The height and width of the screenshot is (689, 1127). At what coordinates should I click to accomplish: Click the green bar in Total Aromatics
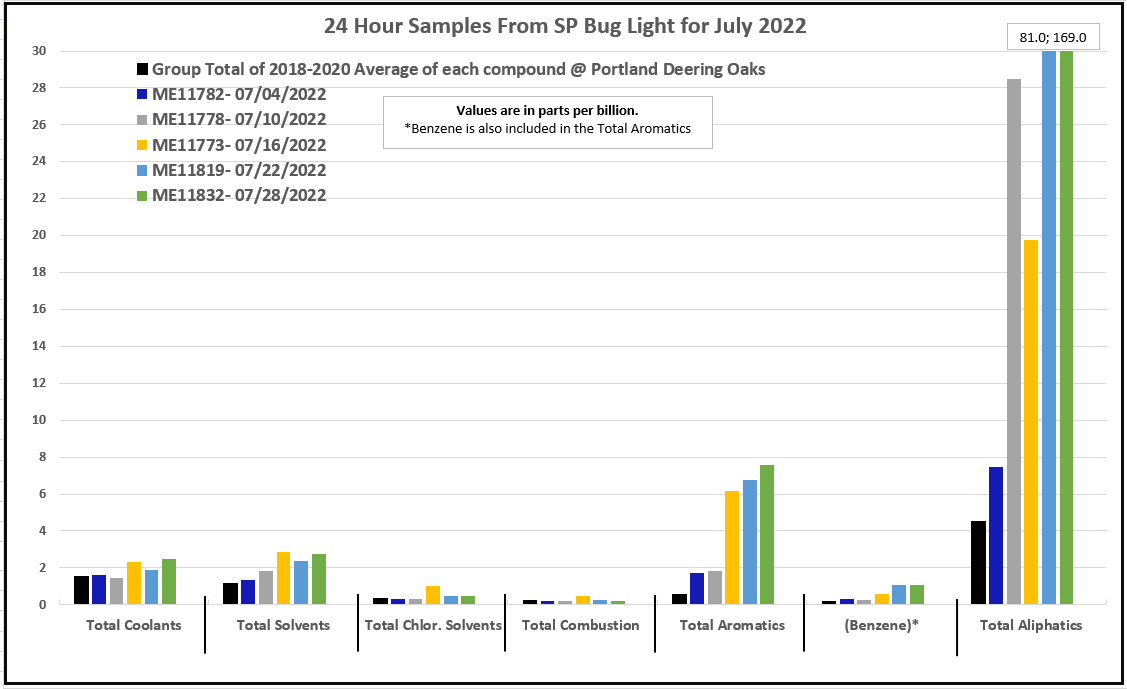(767, 535)
